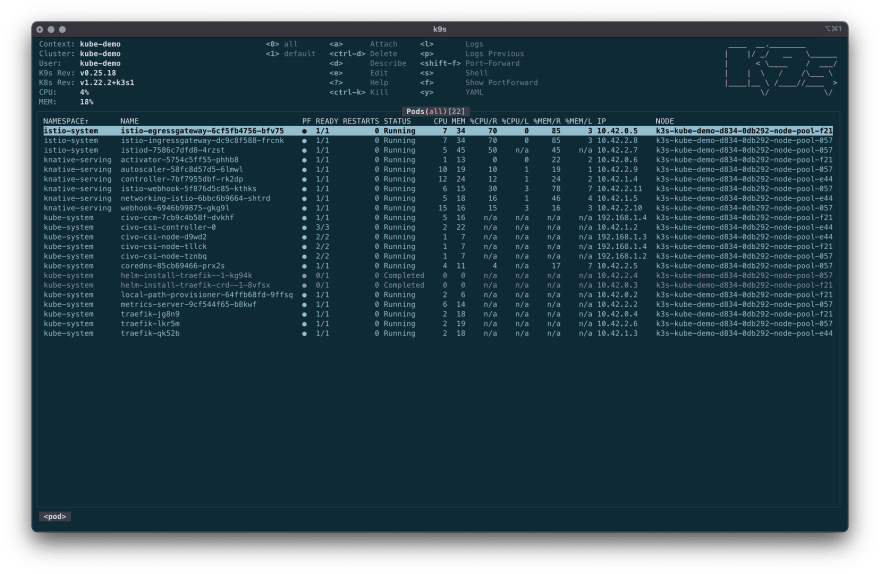Click the IP column header
880x574 pixels.
coord(602,121)
